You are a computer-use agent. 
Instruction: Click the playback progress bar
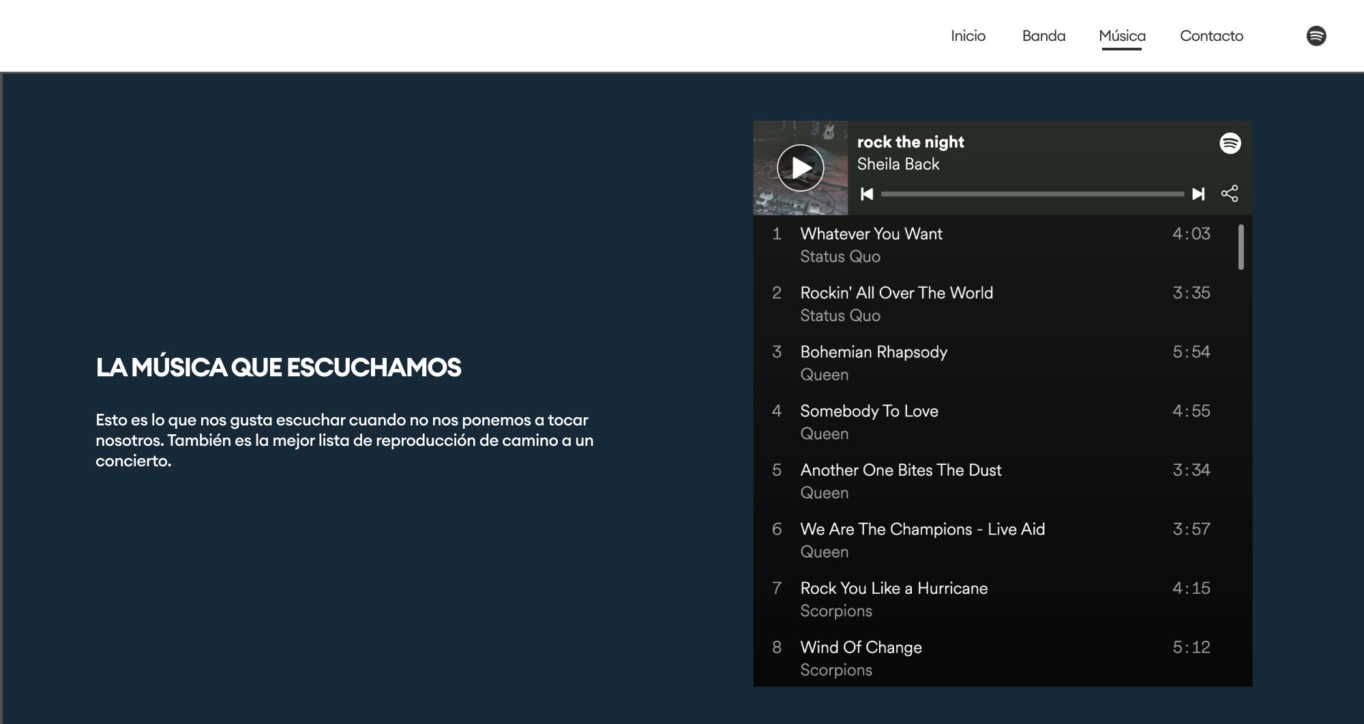coord(1030,193)
